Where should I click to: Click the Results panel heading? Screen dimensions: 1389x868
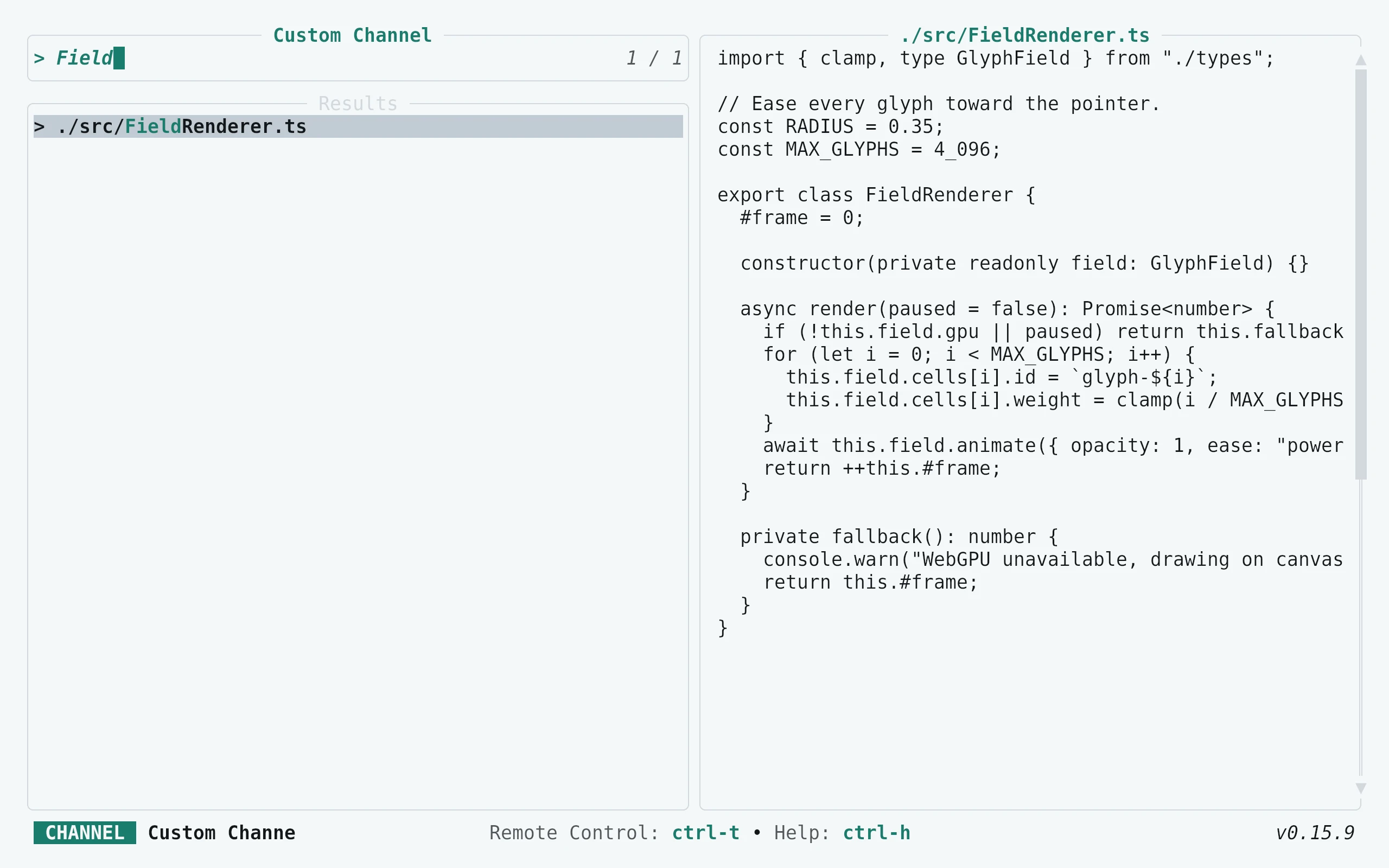tap(358, 103)
